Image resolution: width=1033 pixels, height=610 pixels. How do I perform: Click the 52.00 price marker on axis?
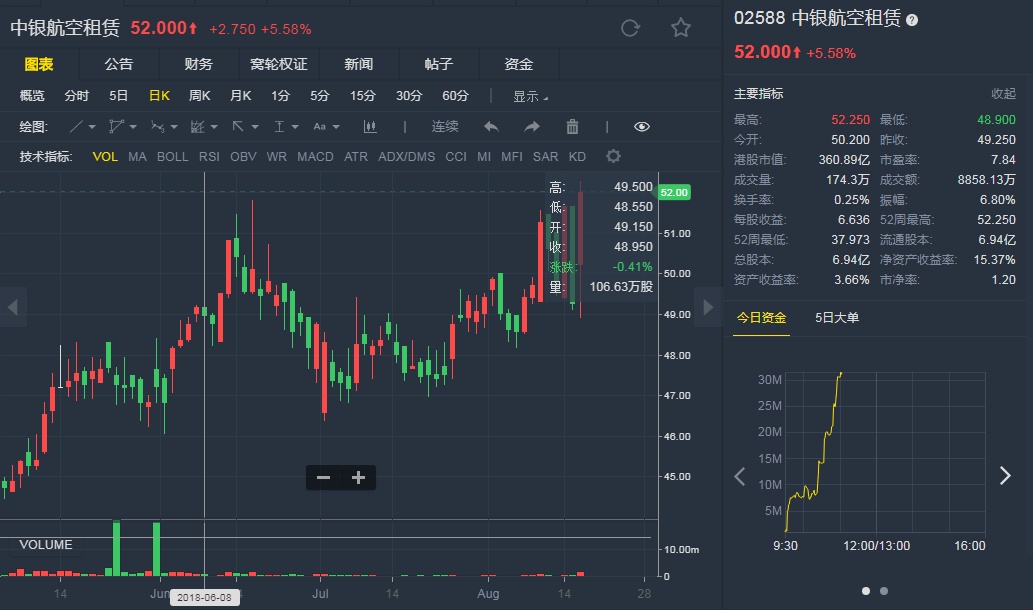[x=674, y=192]
